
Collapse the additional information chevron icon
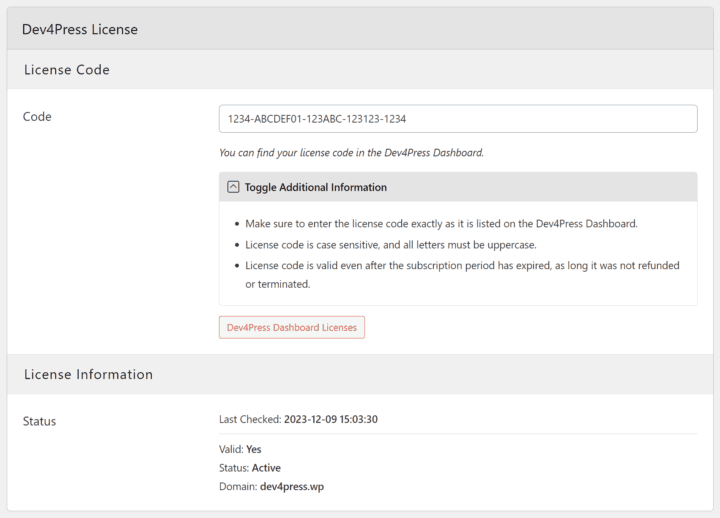click(x=233, y=187)
